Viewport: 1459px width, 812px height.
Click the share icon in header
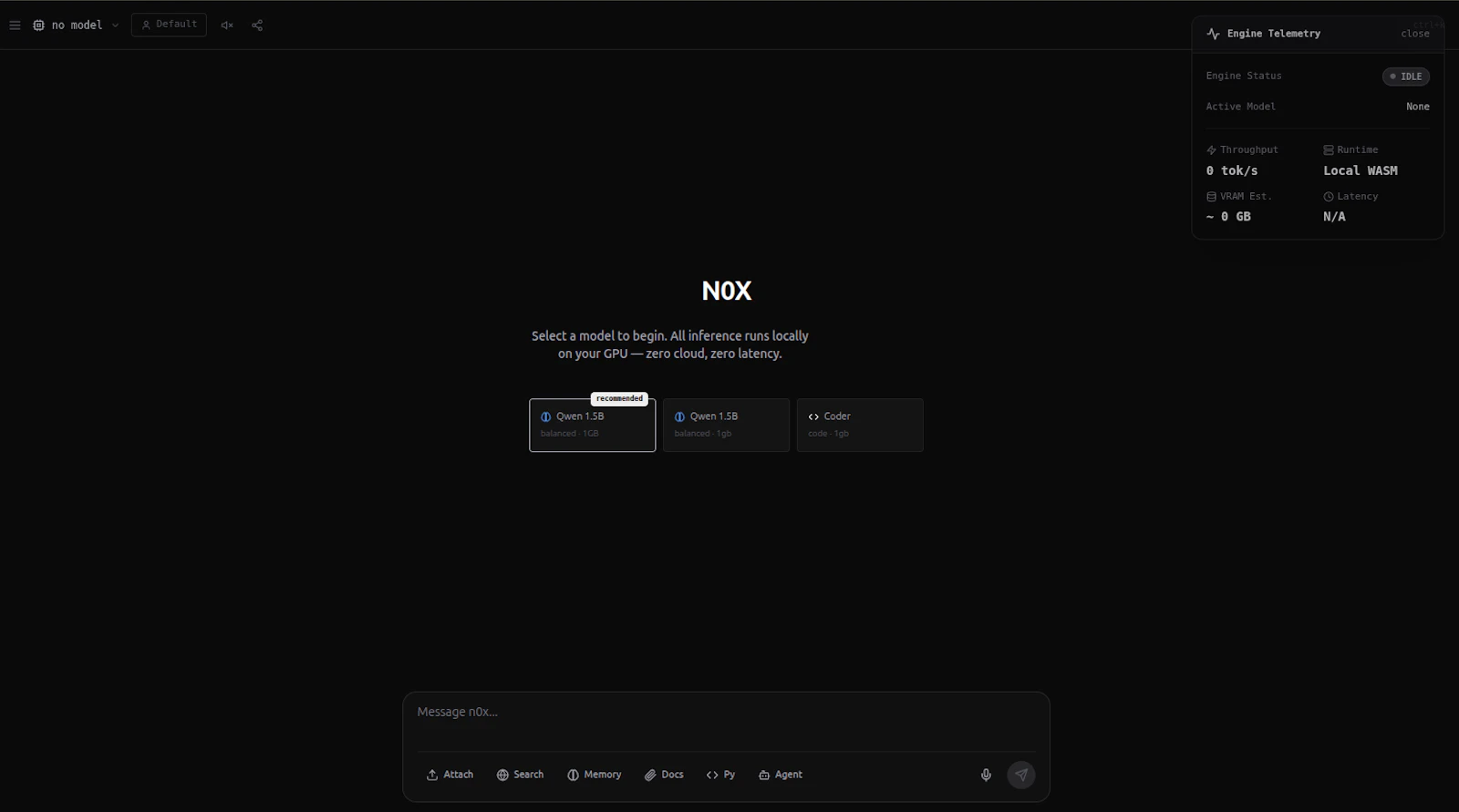tap(257, 26)
